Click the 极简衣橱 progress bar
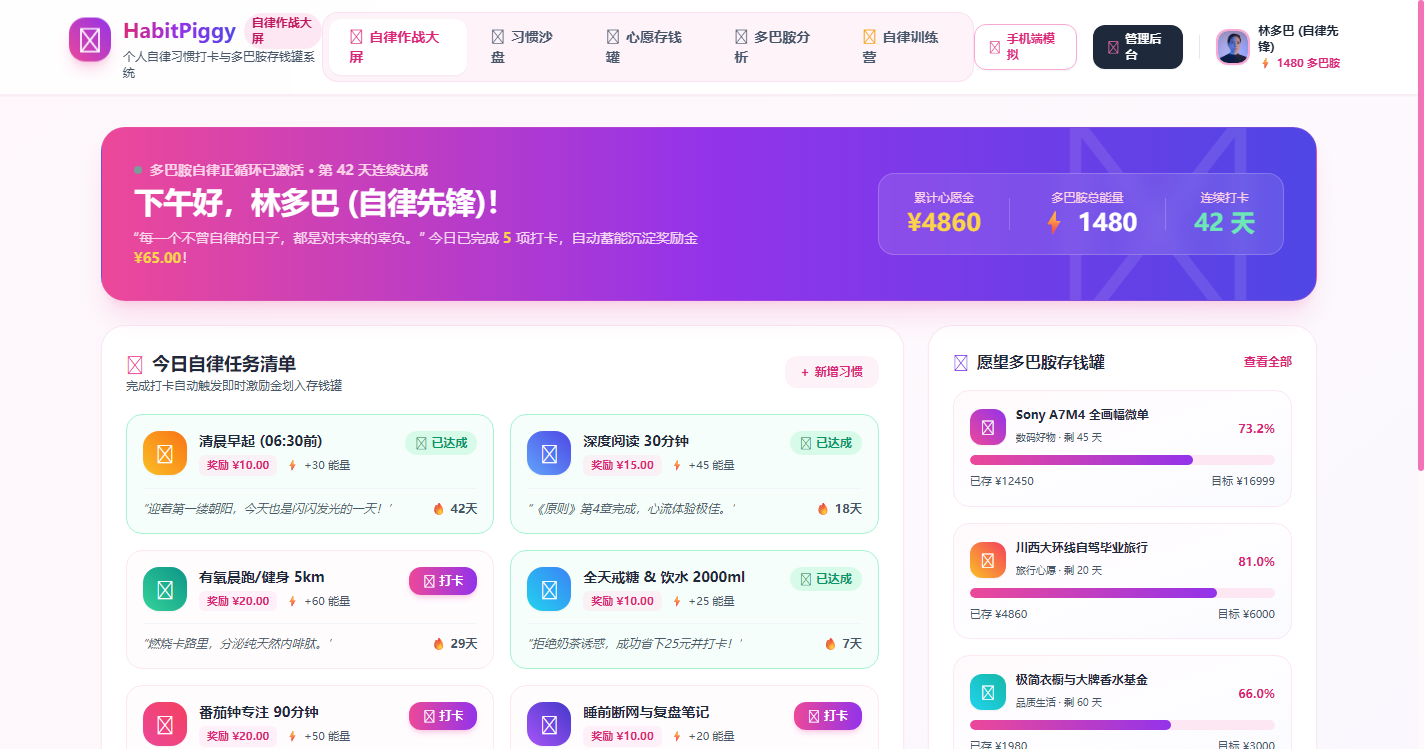 (1122, 725)
